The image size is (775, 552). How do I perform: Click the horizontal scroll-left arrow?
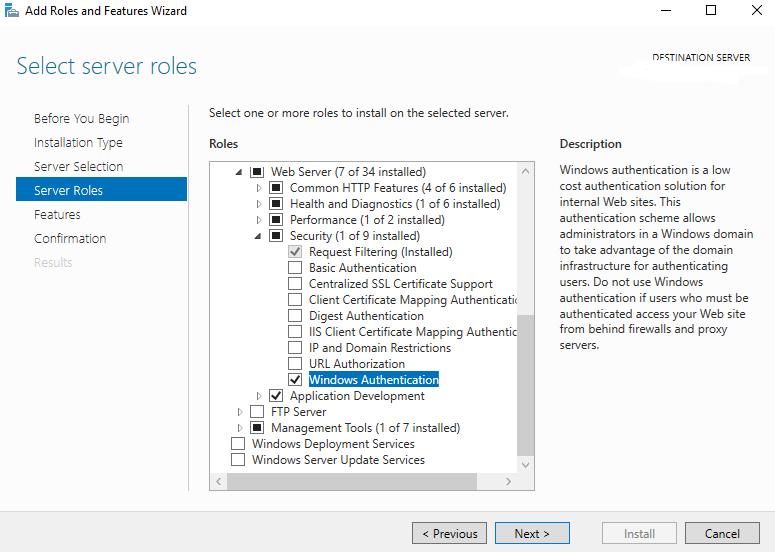coord(218,481)
